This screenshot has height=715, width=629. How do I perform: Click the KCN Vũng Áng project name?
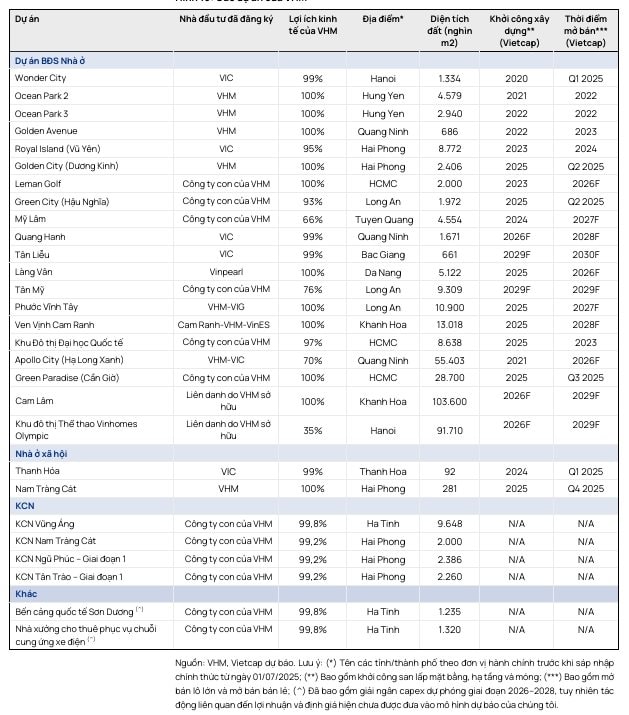pos(46,523)
